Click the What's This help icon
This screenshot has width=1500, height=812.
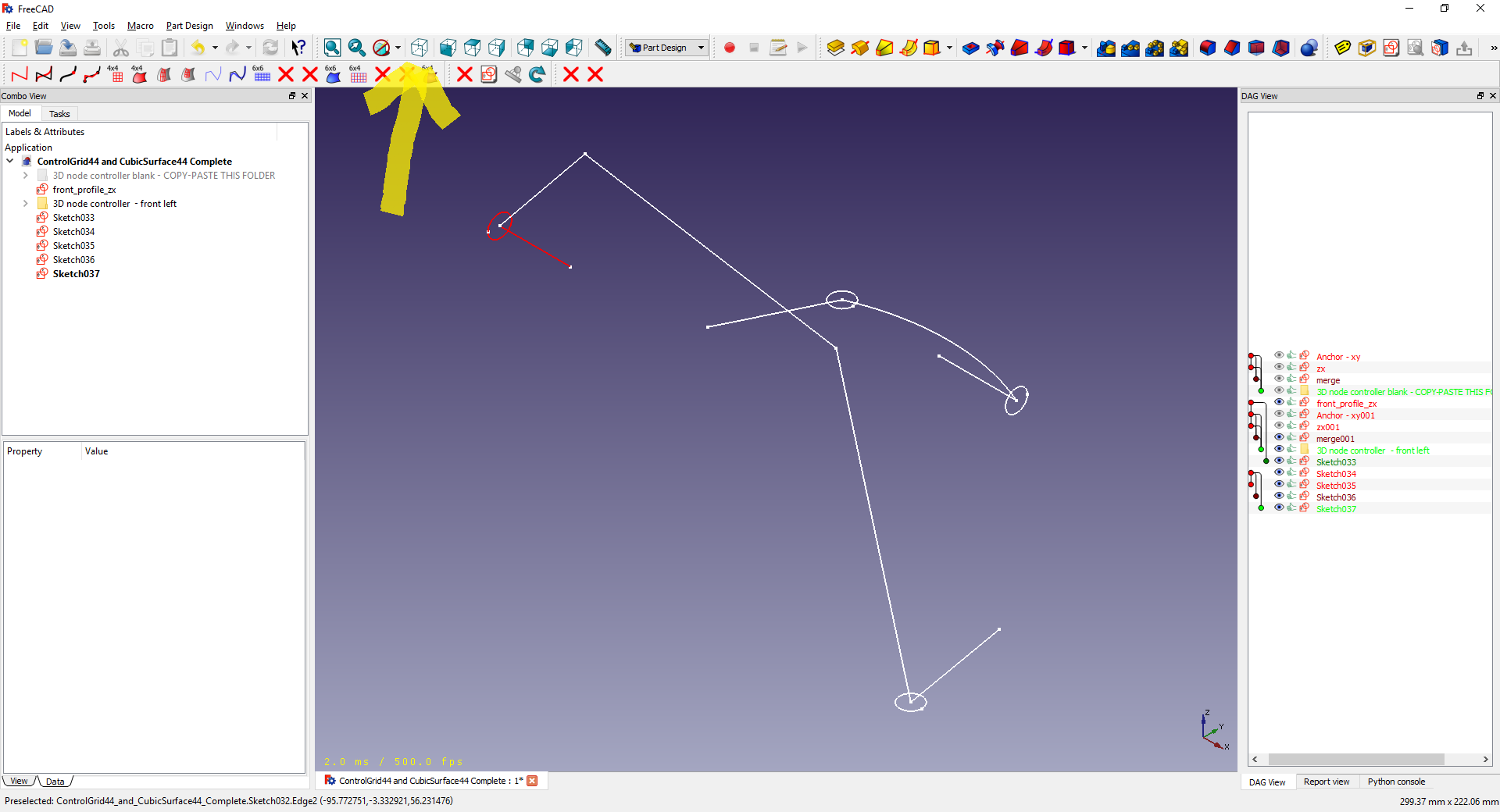298,48
